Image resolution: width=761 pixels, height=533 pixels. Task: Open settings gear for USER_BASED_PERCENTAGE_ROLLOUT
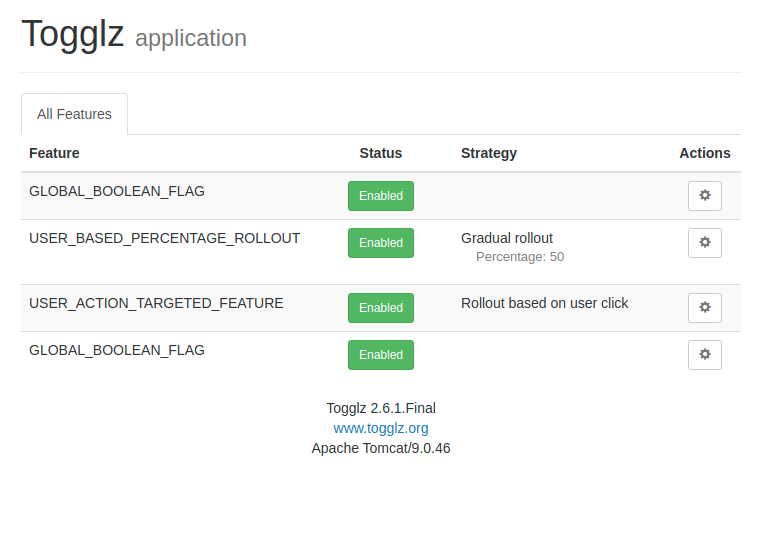point(705,243)
